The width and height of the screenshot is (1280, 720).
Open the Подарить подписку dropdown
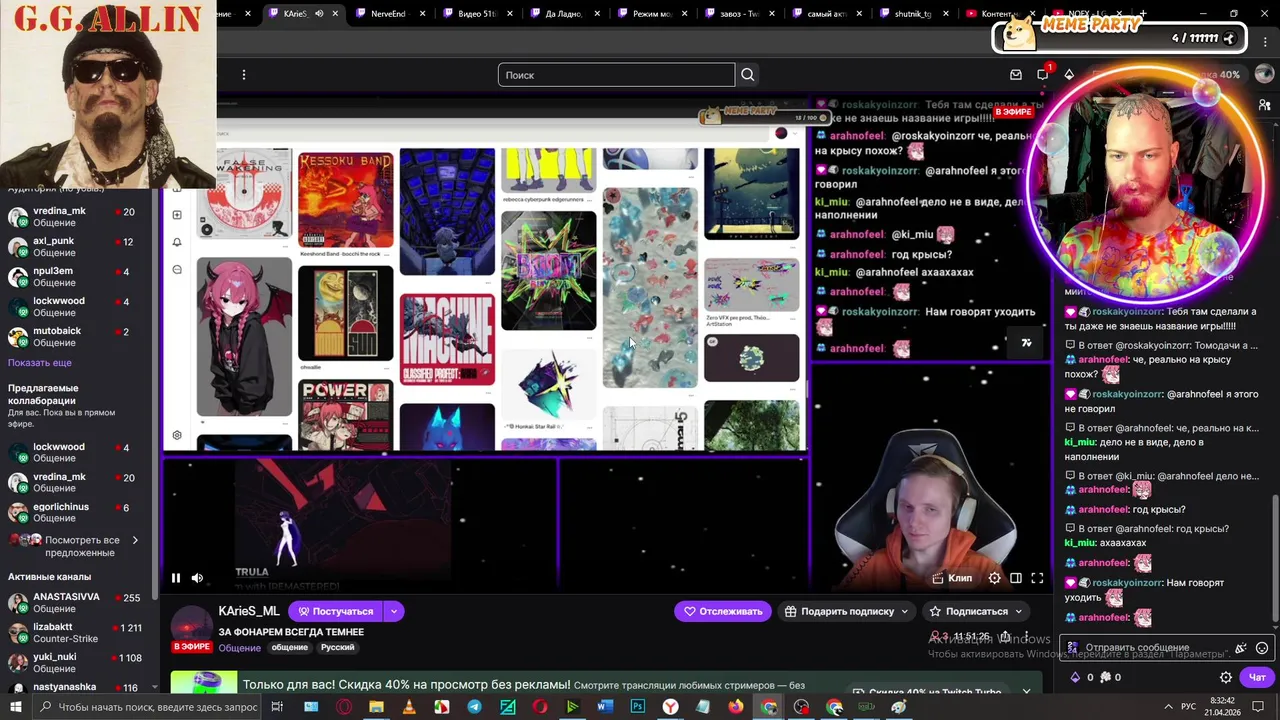[x=847, y=611]
